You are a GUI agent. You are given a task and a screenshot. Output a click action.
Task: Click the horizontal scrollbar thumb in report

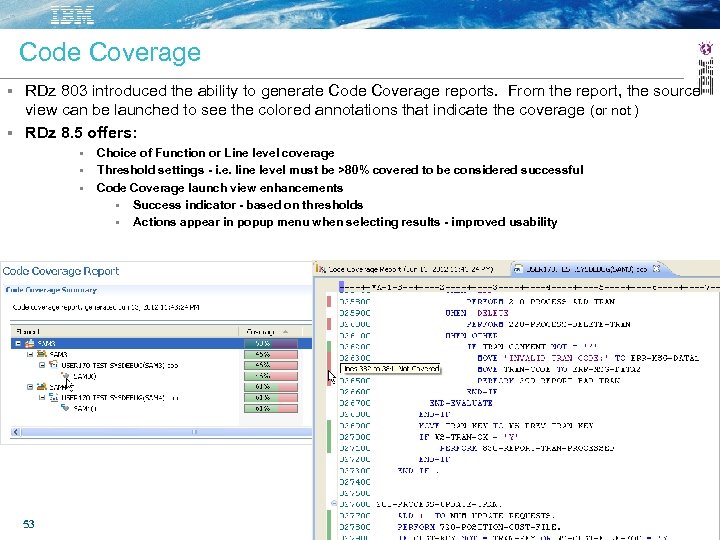point(168,432)
